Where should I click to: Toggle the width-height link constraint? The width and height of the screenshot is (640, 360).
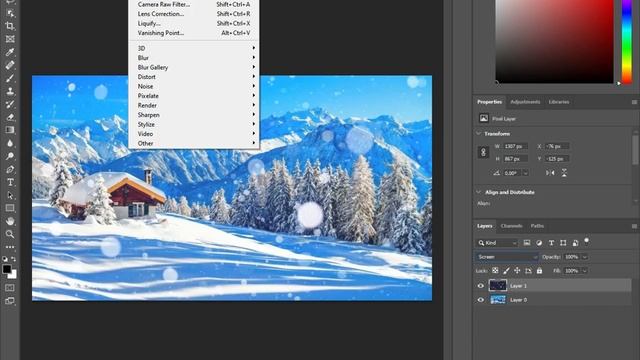click(x=483, y=152)
